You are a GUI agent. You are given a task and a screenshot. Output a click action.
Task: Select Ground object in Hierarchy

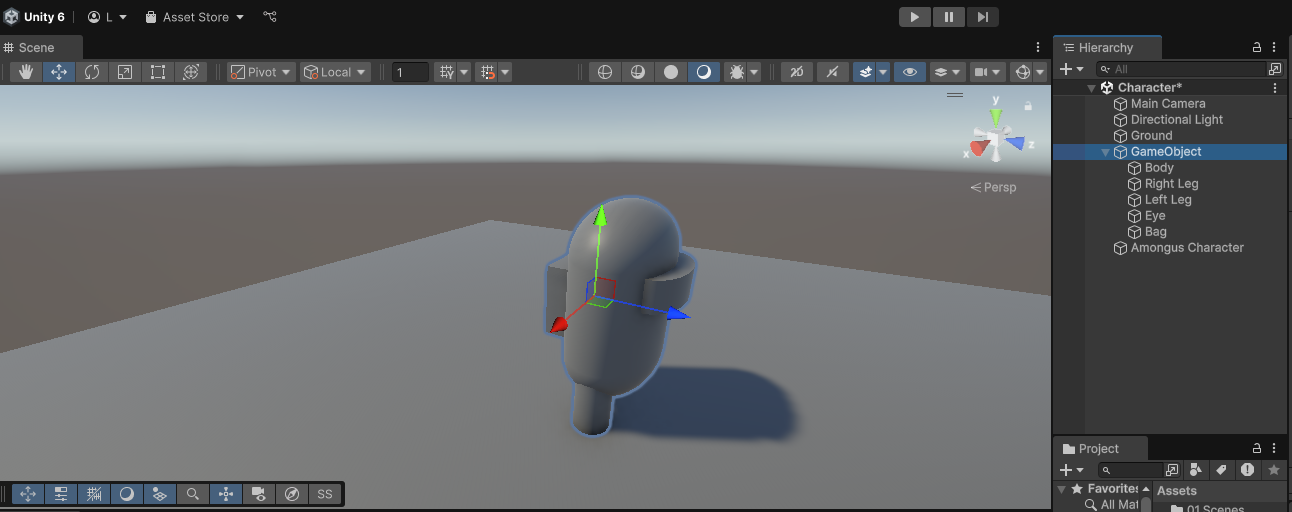[1151, 136]
